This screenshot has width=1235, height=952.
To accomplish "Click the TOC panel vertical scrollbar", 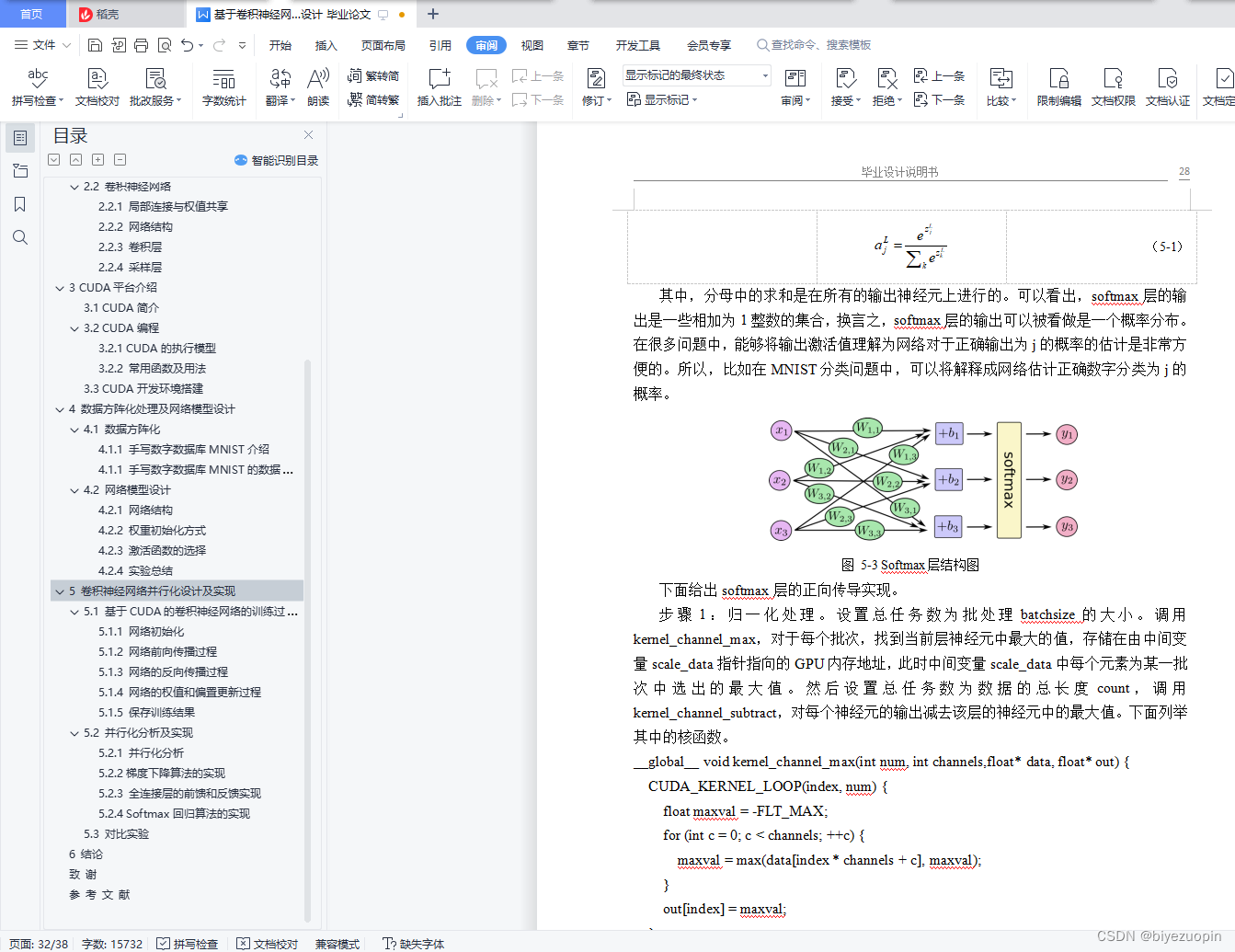I will coord(307,639).
